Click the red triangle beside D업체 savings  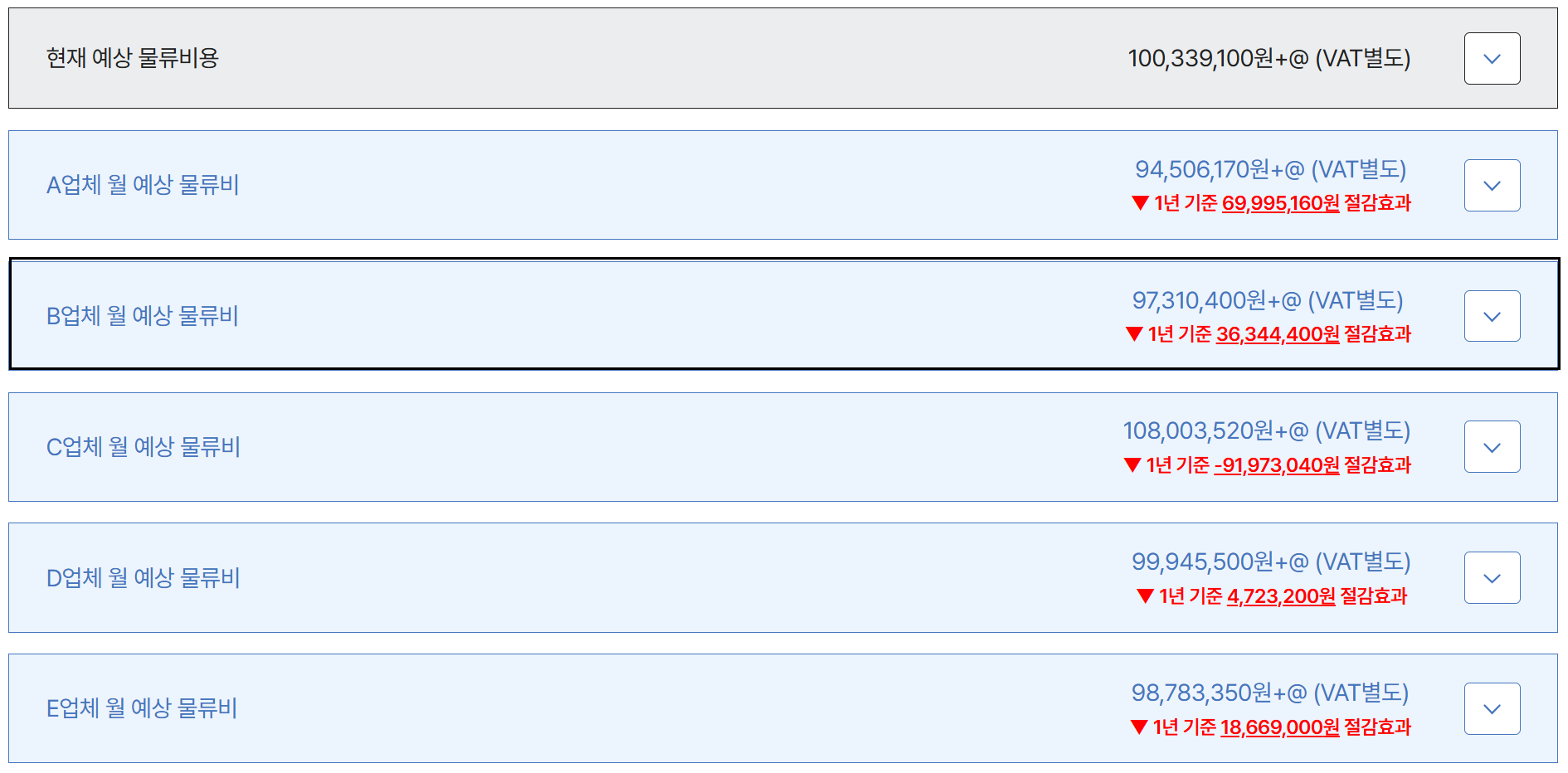1145,596
